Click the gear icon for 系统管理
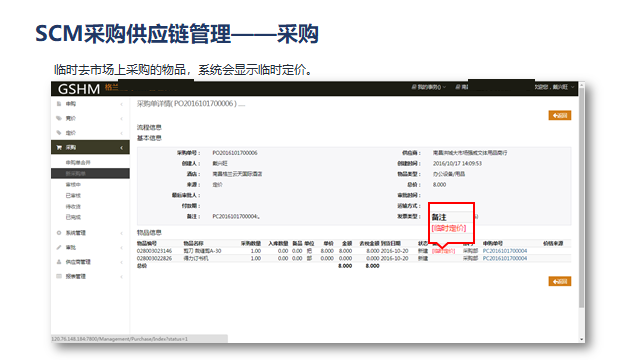Image resolution: width=640 pixels, height=360 pixels. click(59, 233)
